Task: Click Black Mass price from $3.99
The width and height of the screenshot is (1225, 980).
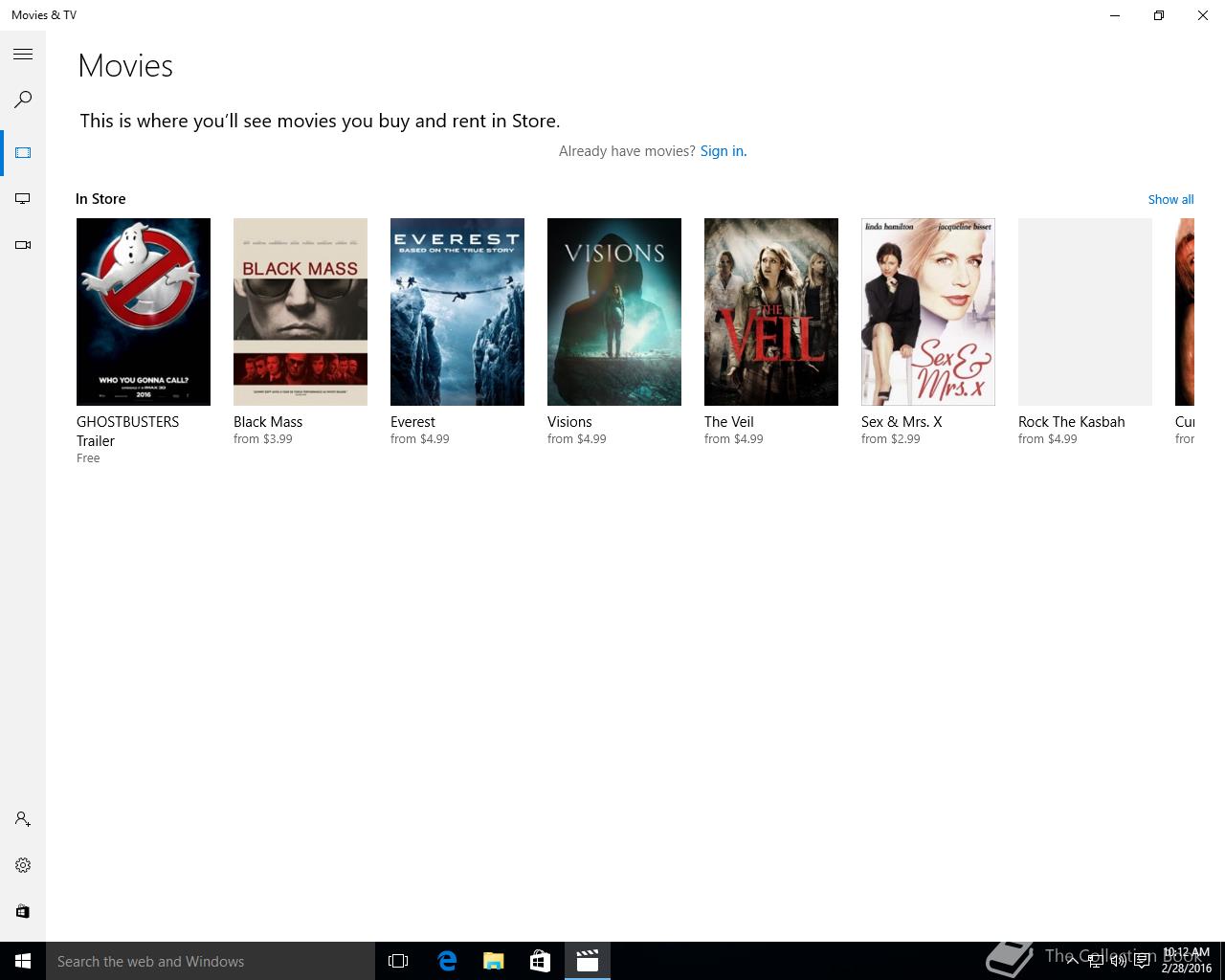Action: 263,439
